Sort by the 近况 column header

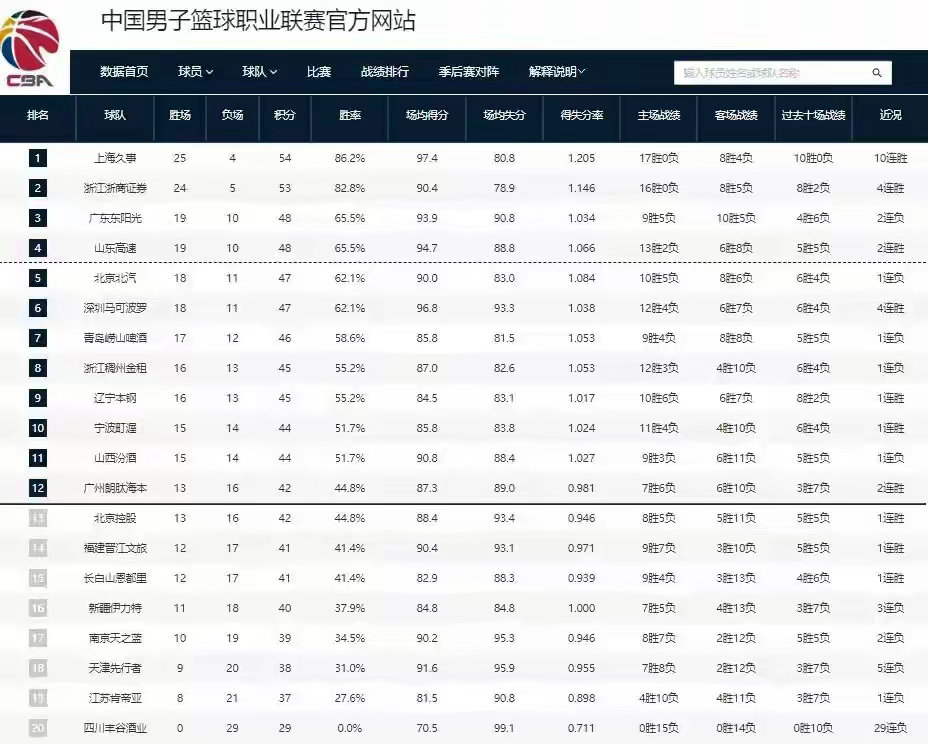[890, 115]
